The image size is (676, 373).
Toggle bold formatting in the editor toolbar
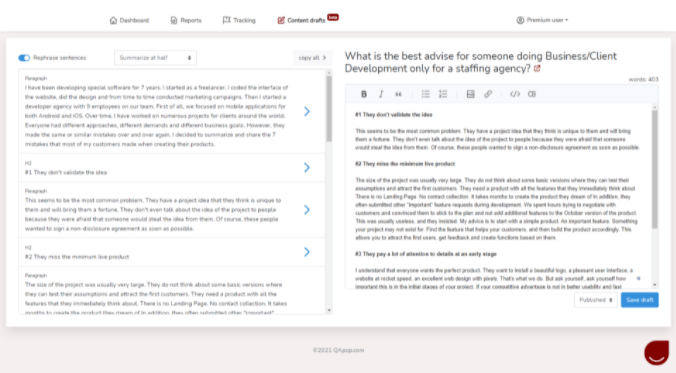coord(364,94)
